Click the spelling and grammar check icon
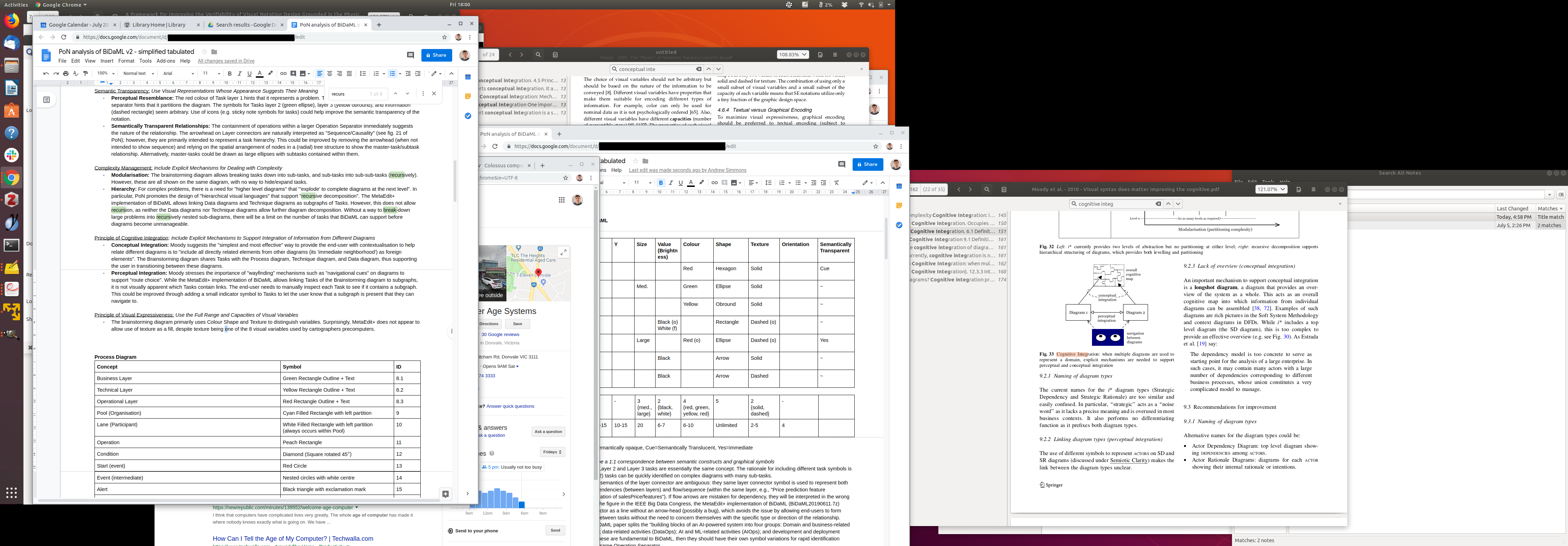Viewport: 1568px width, 546px height. [x=76, y=73]
